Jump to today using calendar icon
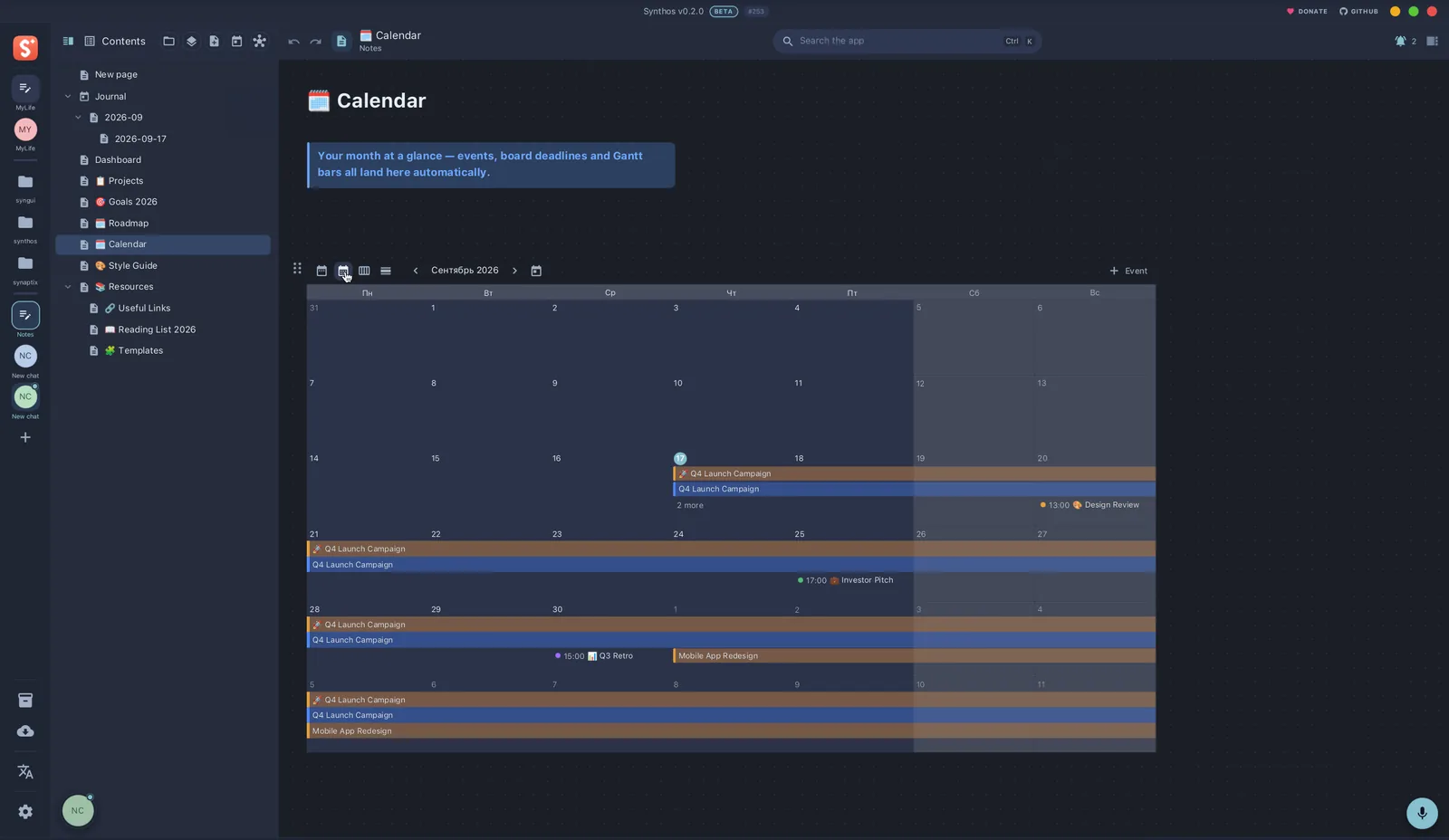 tap(536, 271)
